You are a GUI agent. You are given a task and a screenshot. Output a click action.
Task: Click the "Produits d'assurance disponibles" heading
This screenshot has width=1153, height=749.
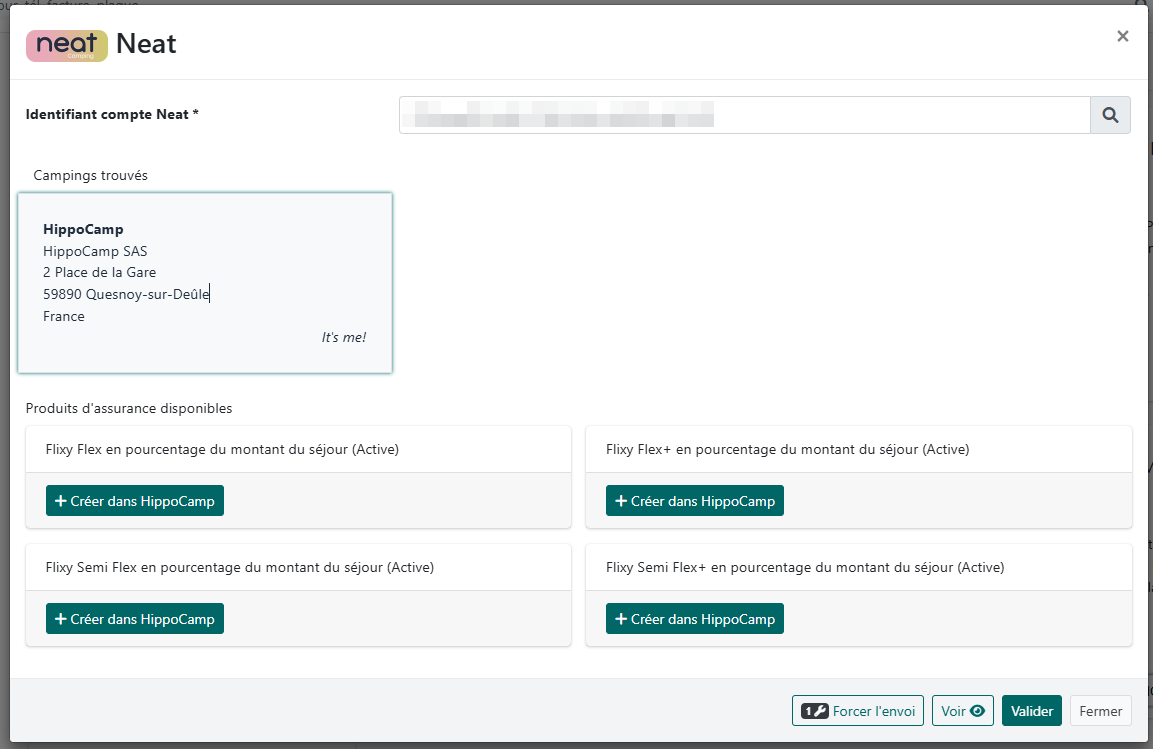pyautogui.click(x=129, y=409)
